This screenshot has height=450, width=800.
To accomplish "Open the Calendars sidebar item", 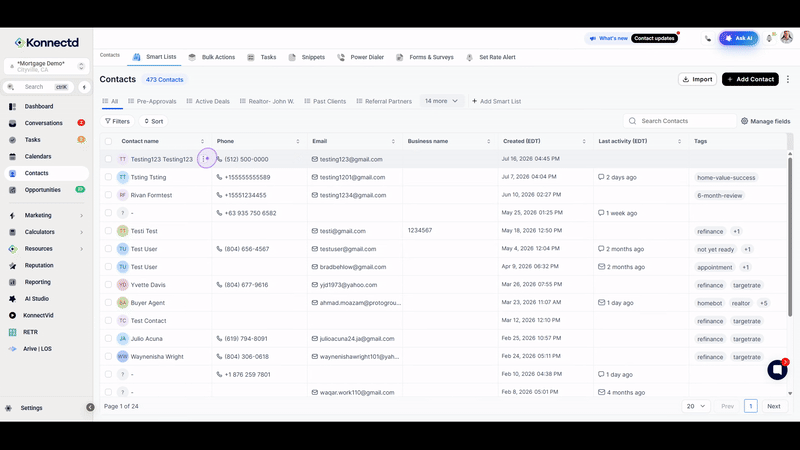I will (x=38, y=157).
